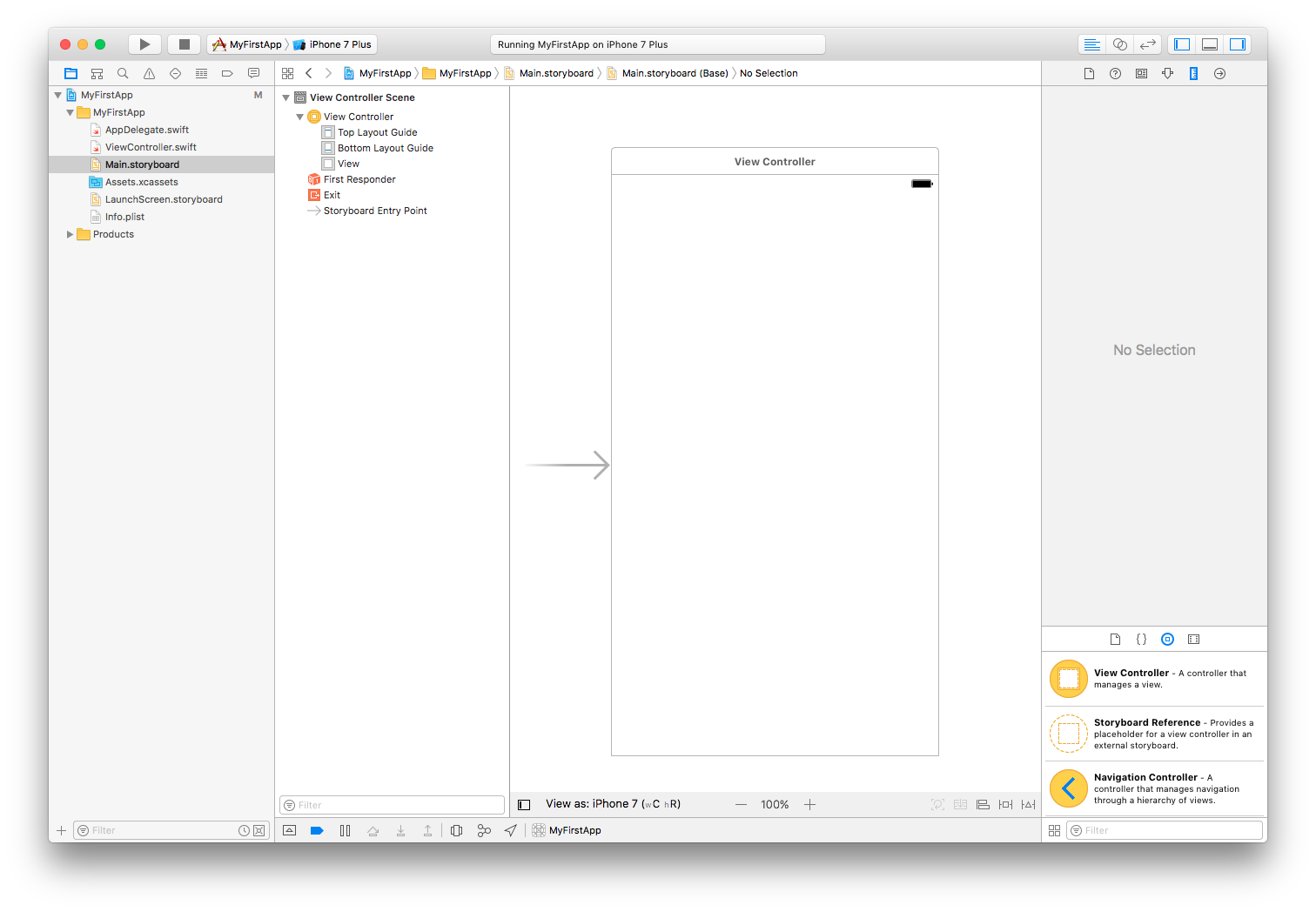Open the Symbol navigator tab

click(x=97, y=73)
